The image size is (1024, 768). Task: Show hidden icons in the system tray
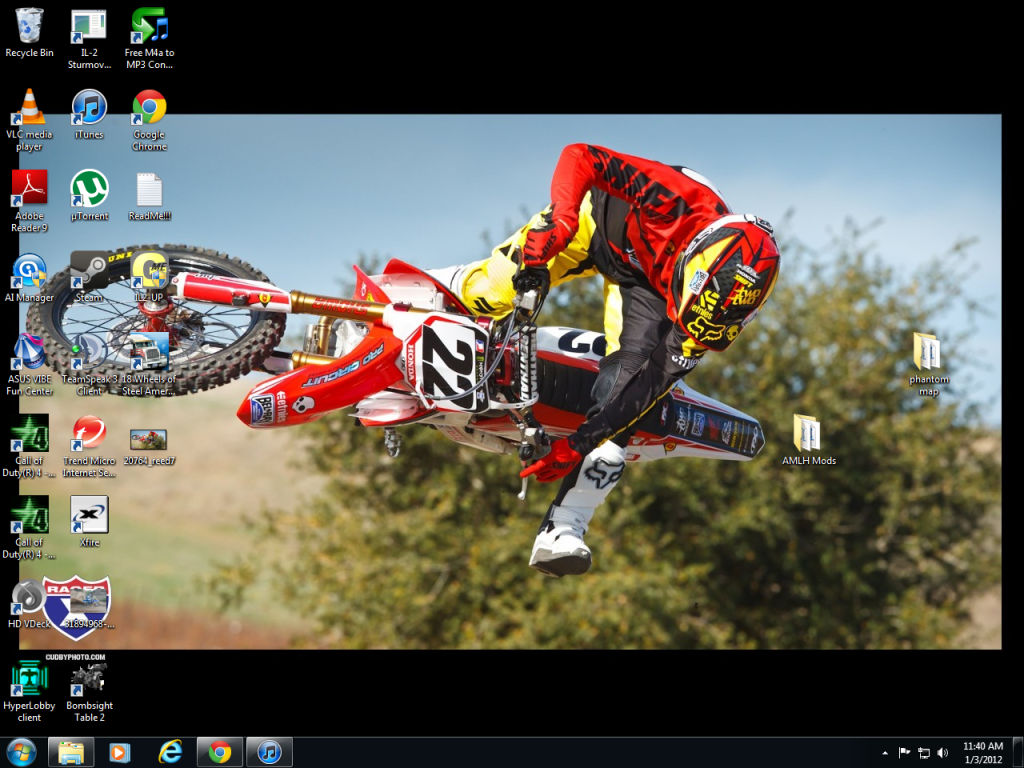pos(884,752)
